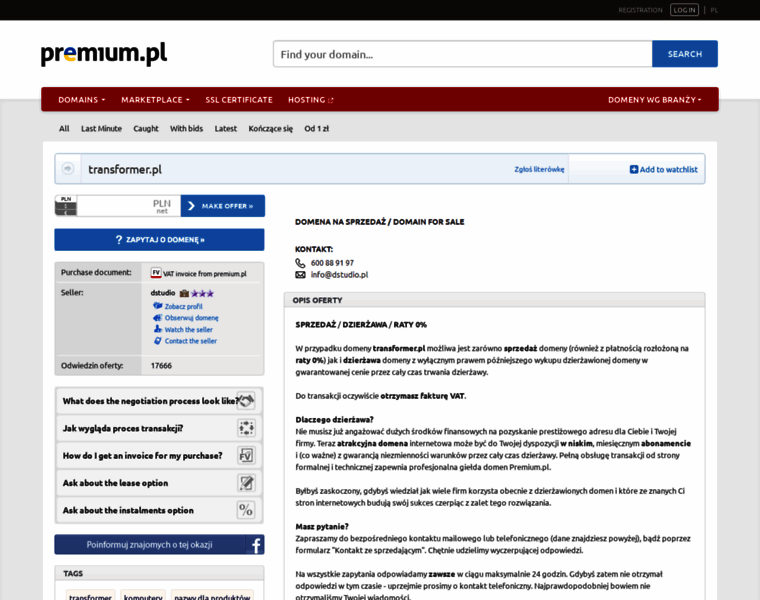Click the transformer tag

91,597
